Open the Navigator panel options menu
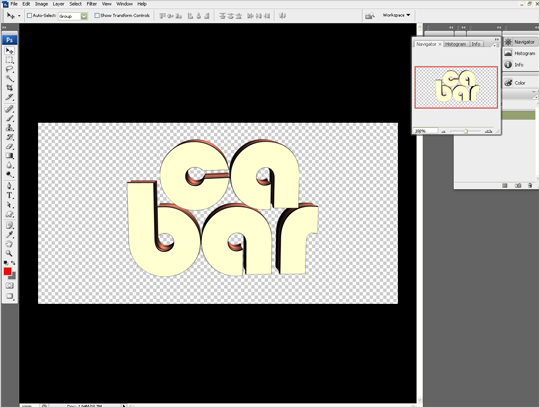Viewport: 540px width, 408px height. (x=495, y=45)
